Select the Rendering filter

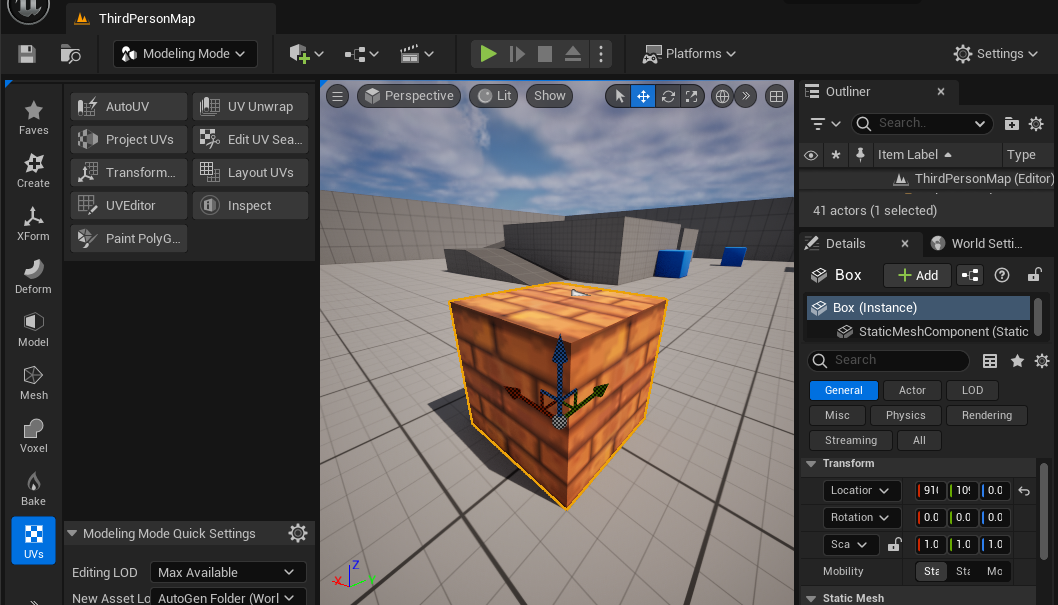986,415
